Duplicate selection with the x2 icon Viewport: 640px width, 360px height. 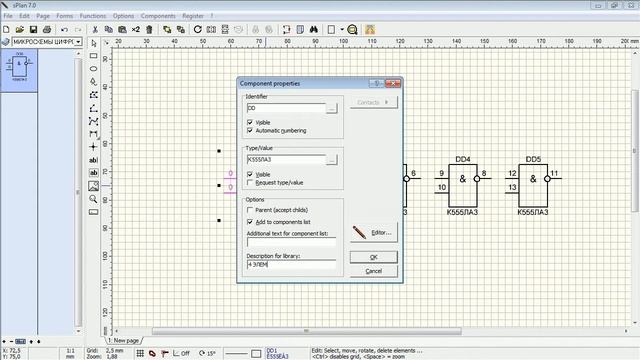tap(136, 29)
